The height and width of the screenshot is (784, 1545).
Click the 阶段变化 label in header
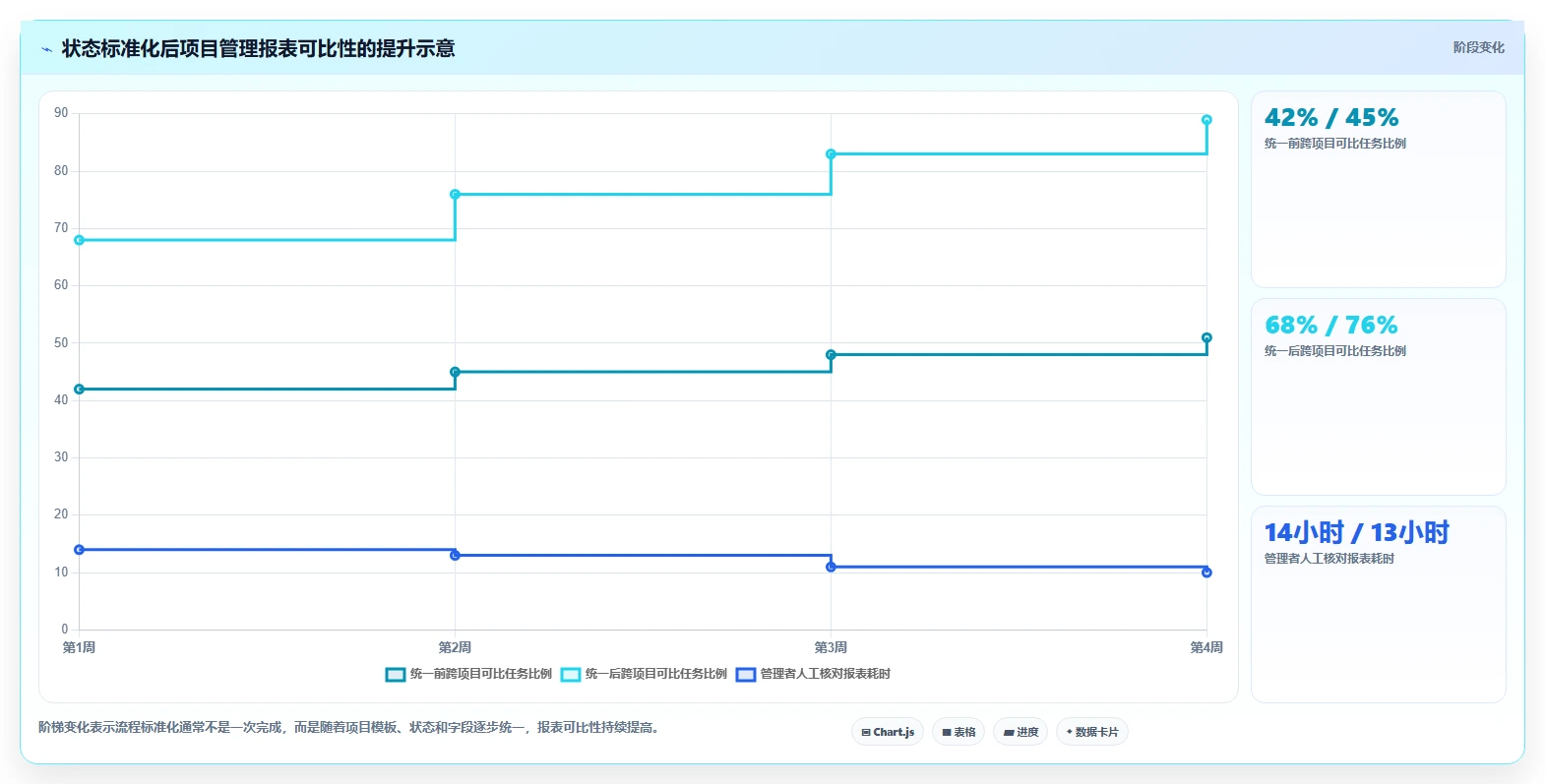pos(1479,47)
